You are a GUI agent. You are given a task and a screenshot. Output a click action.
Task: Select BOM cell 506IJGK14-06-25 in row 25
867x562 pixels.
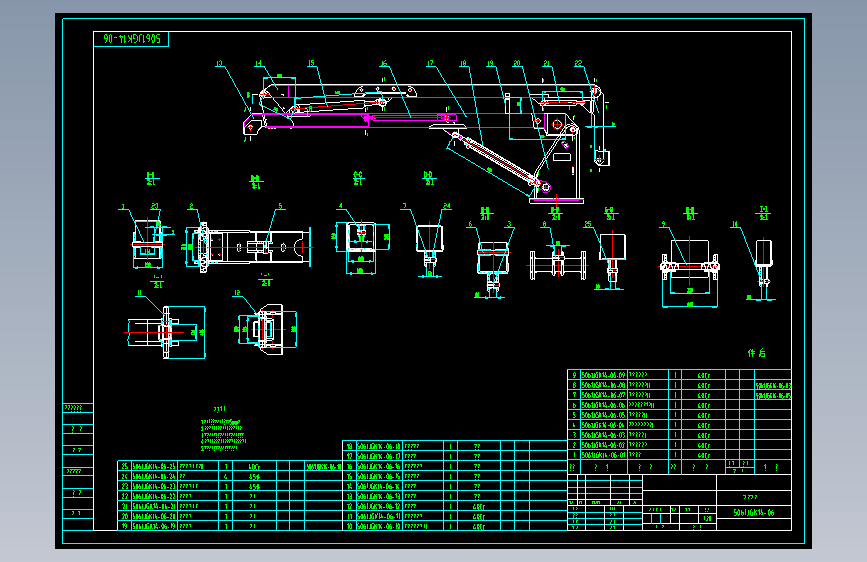click(x=154, y=466)
